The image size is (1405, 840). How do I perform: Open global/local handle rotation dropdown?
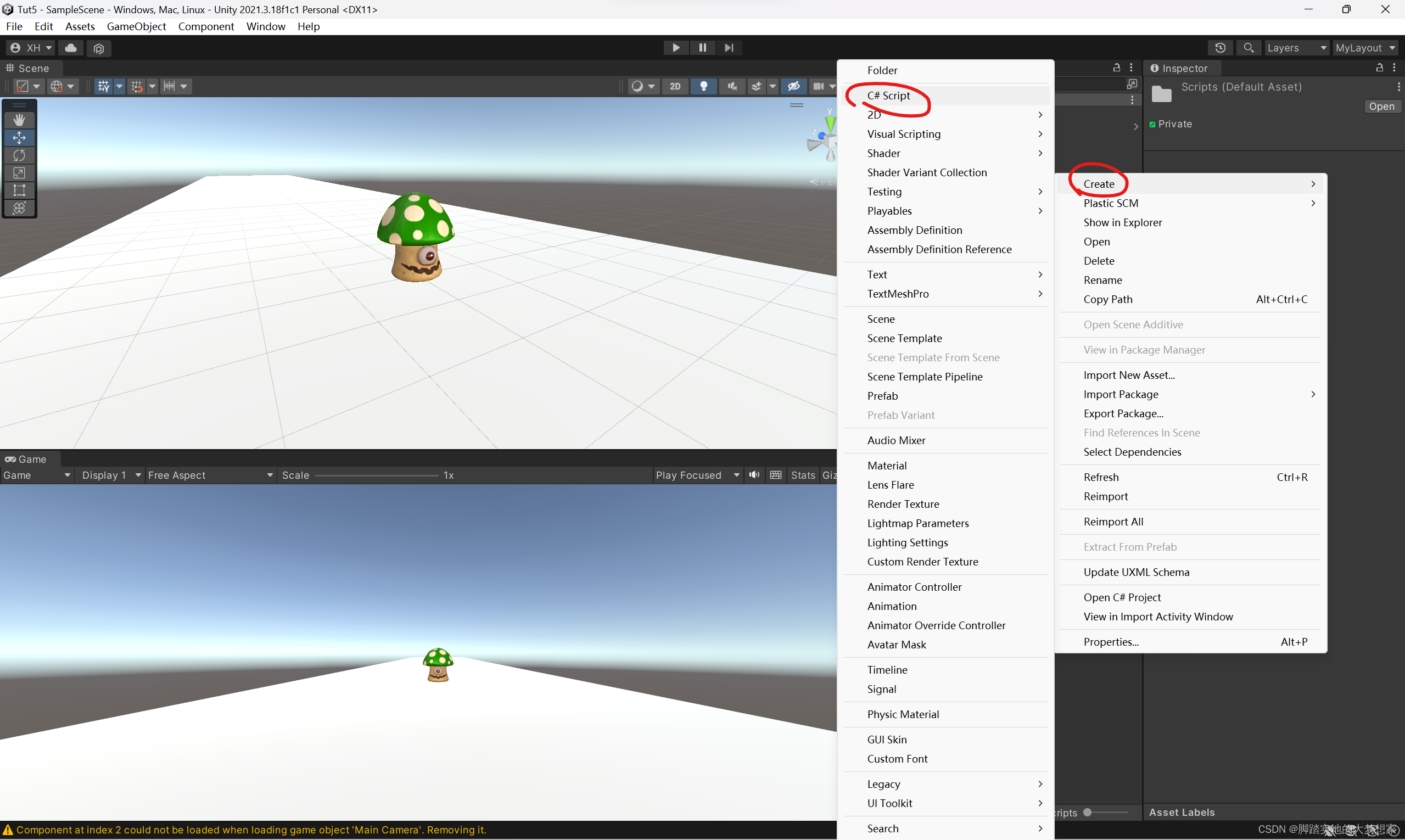click(62, 86)
